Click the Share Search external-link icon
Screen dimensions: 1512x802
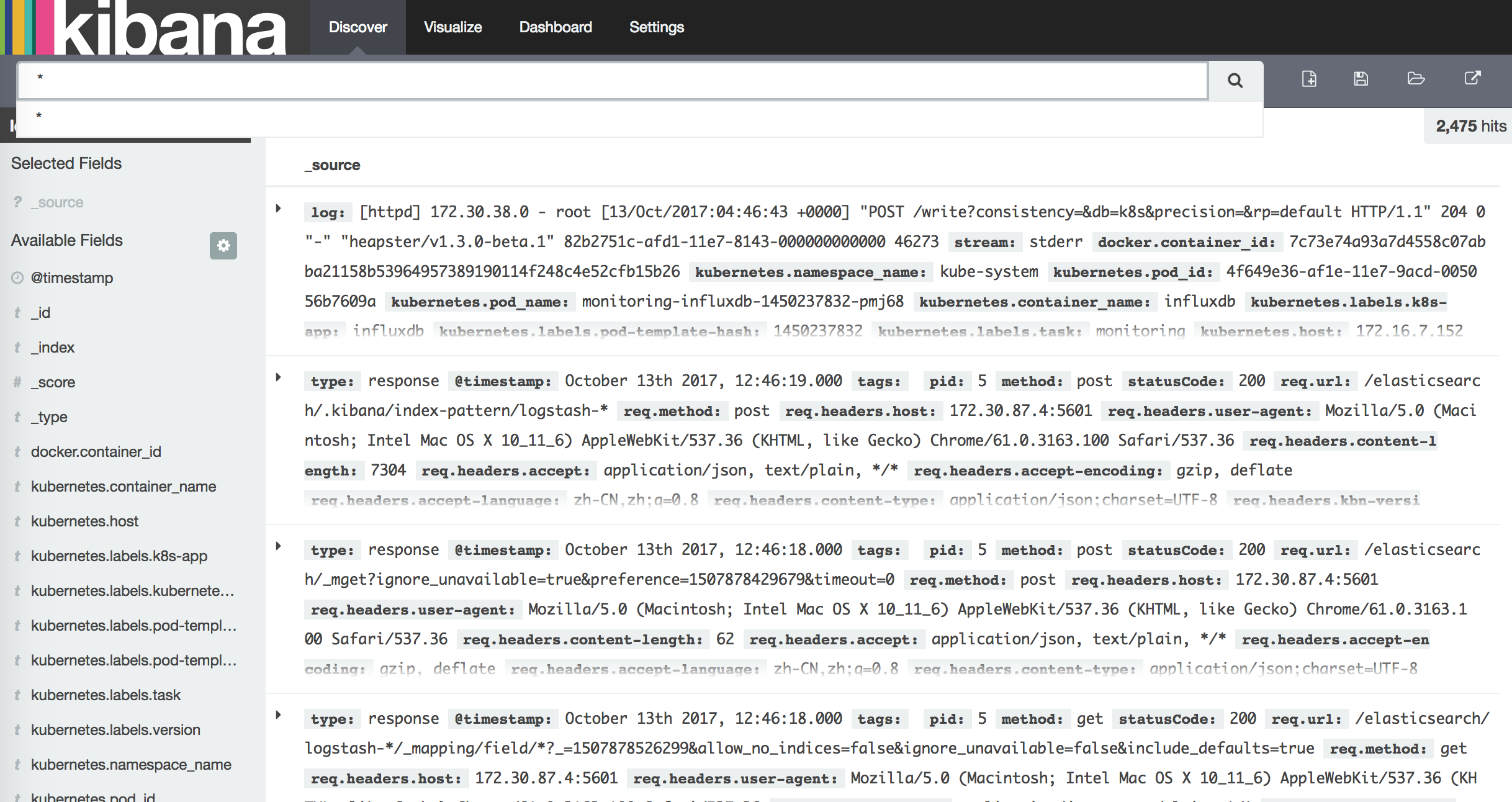[1472, 78]
